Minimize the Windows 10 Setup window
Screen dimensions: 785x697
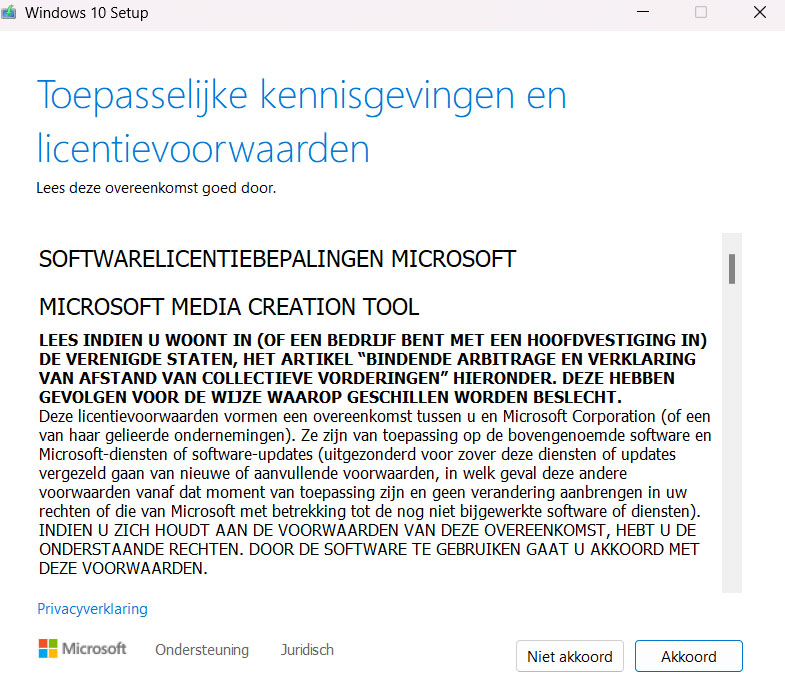click(643, 12)
